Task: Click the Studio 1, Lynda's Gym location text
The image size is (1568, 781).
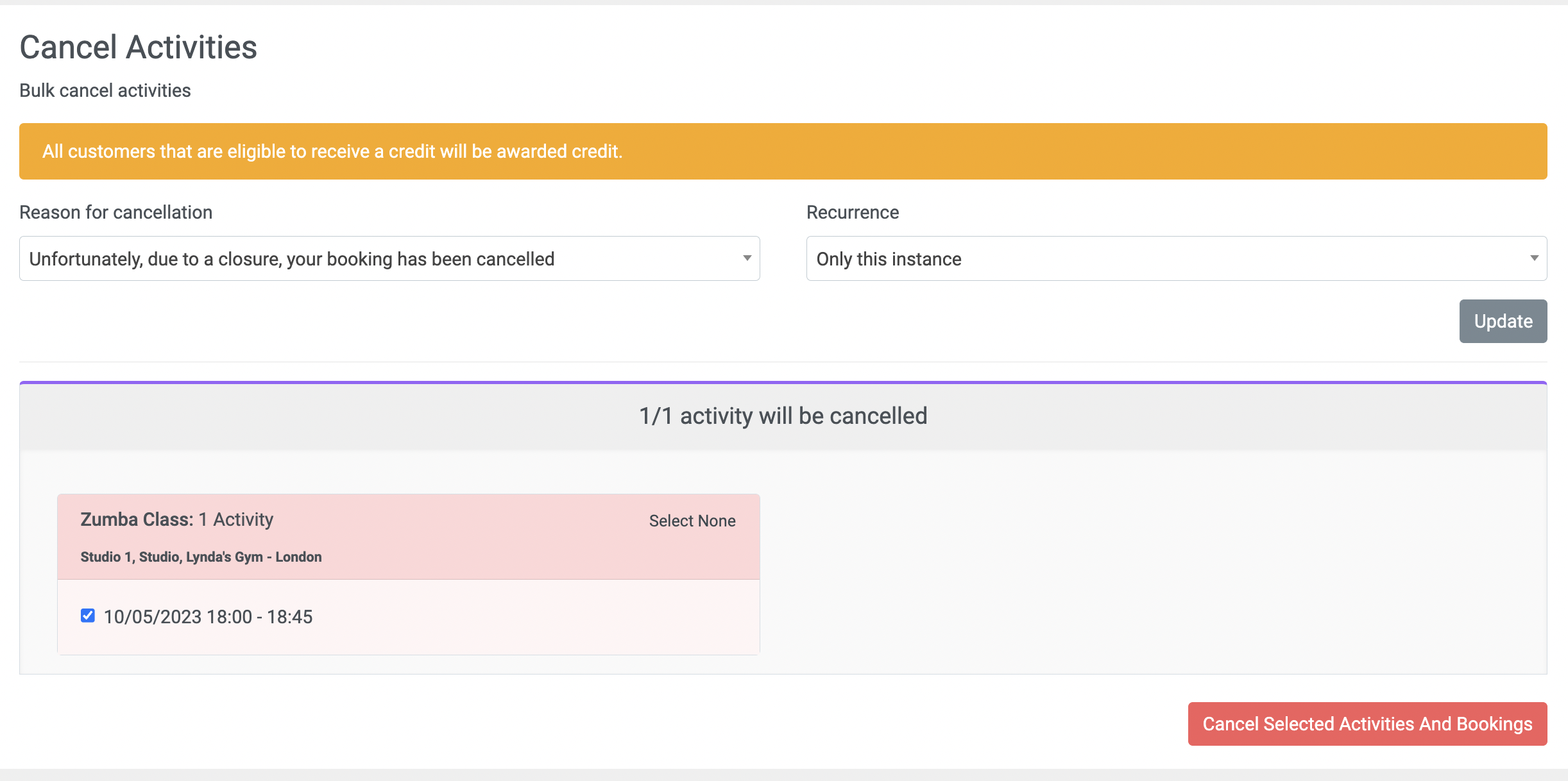Action: click(x=201, y=557)
